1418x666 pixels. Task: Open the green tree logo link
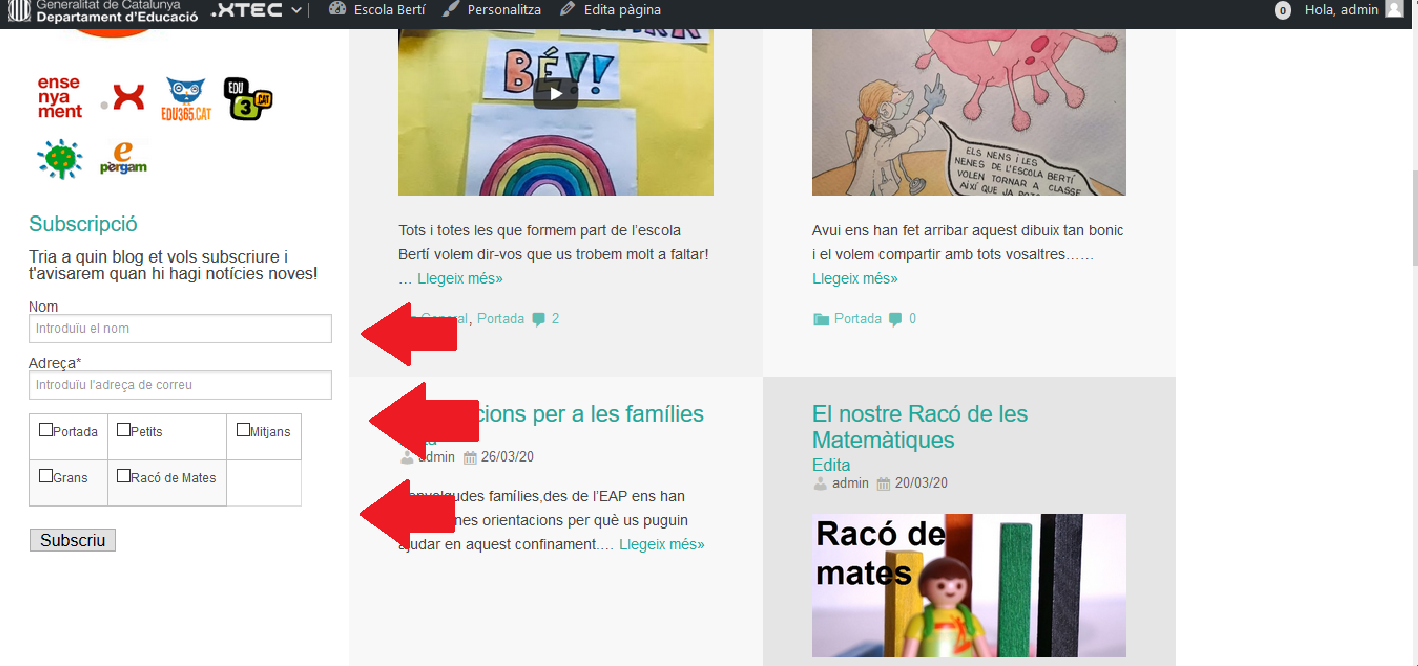(59, 158)
